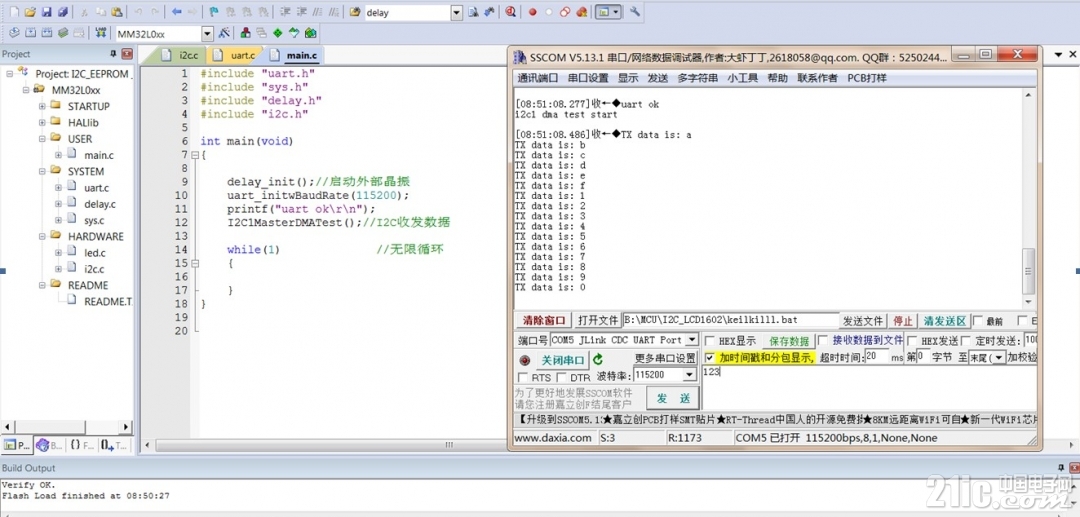This screenshot has width=1080, height=517.
Task: Open the 通讯端口 menu
Action: pos(538,78)
